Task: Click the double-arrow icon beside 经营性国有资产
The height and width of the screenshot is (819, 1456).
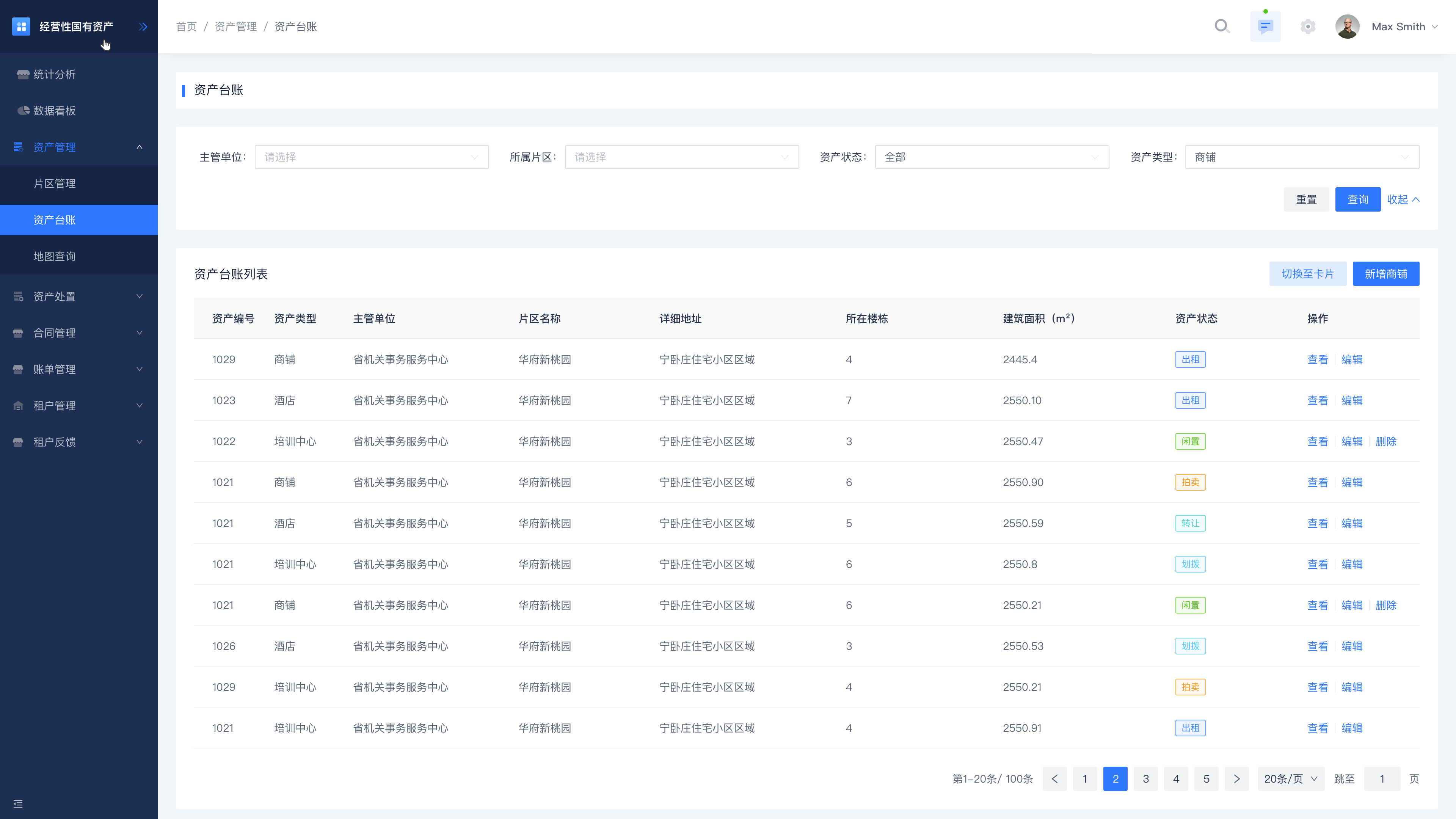Action: 143,27
